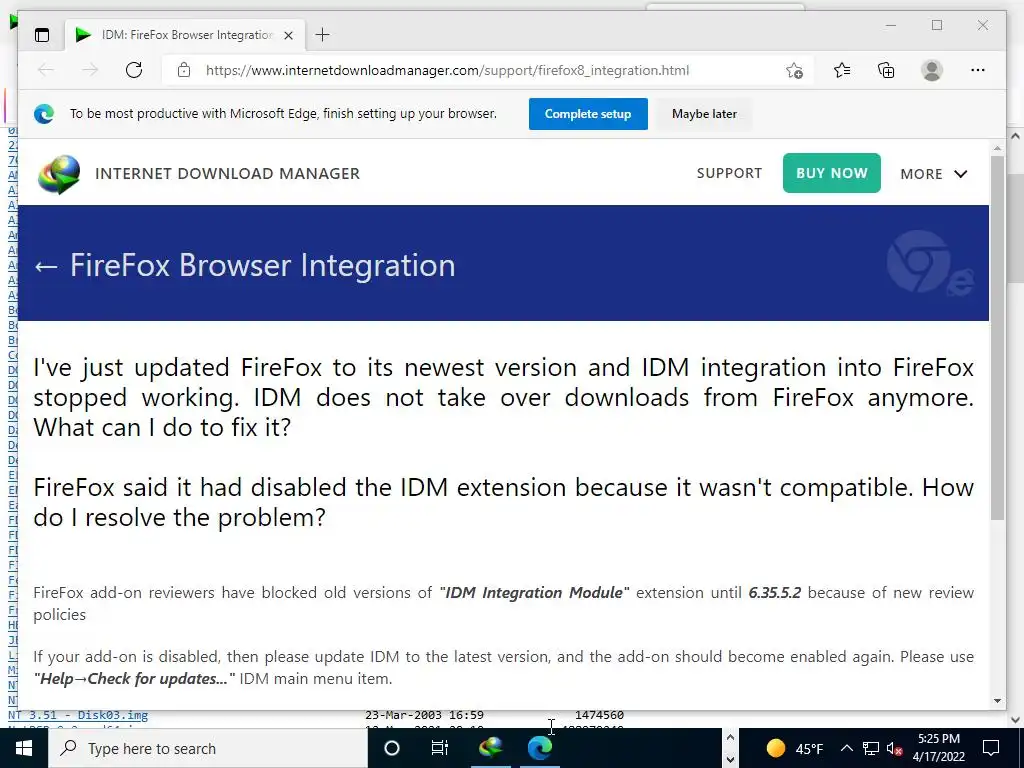Click the page scrollbar up arrow
1024x768 pixels.
pyautogui.click(x=997, y=148)
